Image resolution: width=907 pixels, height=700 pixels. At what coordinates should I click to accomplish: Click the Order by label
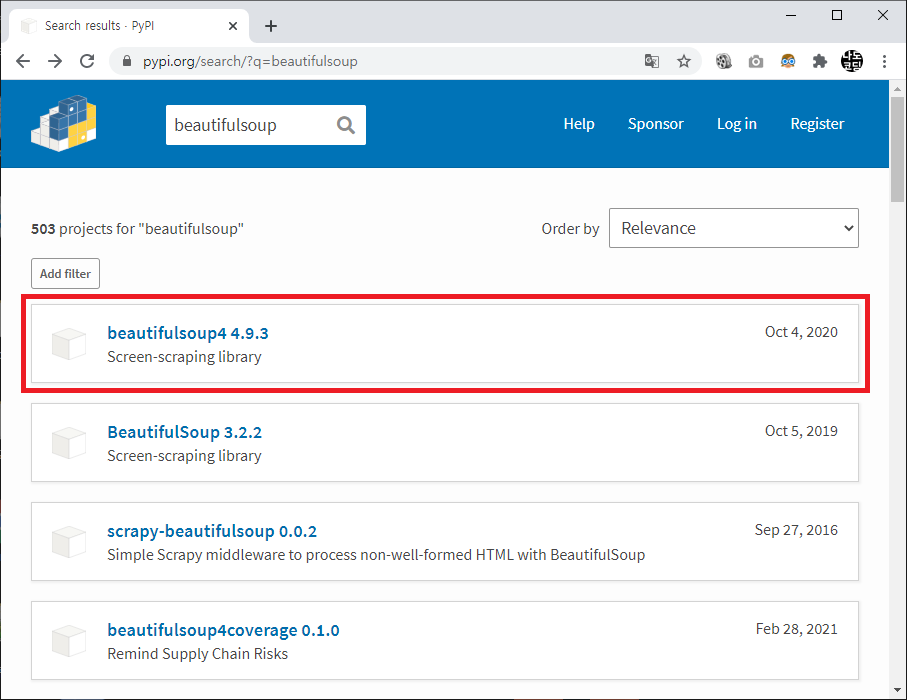point(570,229)
